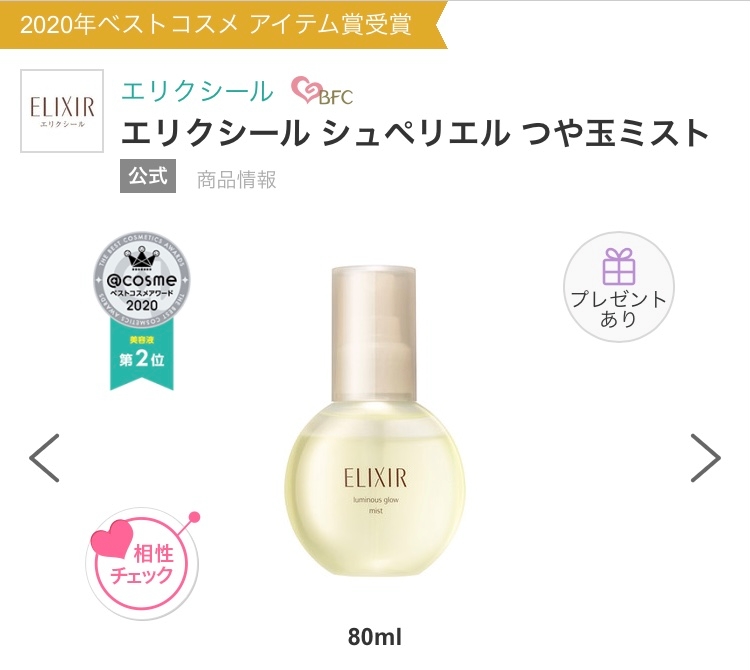Image resolution: width=750 pixels, height=670 pixels.
Task: Open the エリクシール brand link
Action: [x=197, y=91]
